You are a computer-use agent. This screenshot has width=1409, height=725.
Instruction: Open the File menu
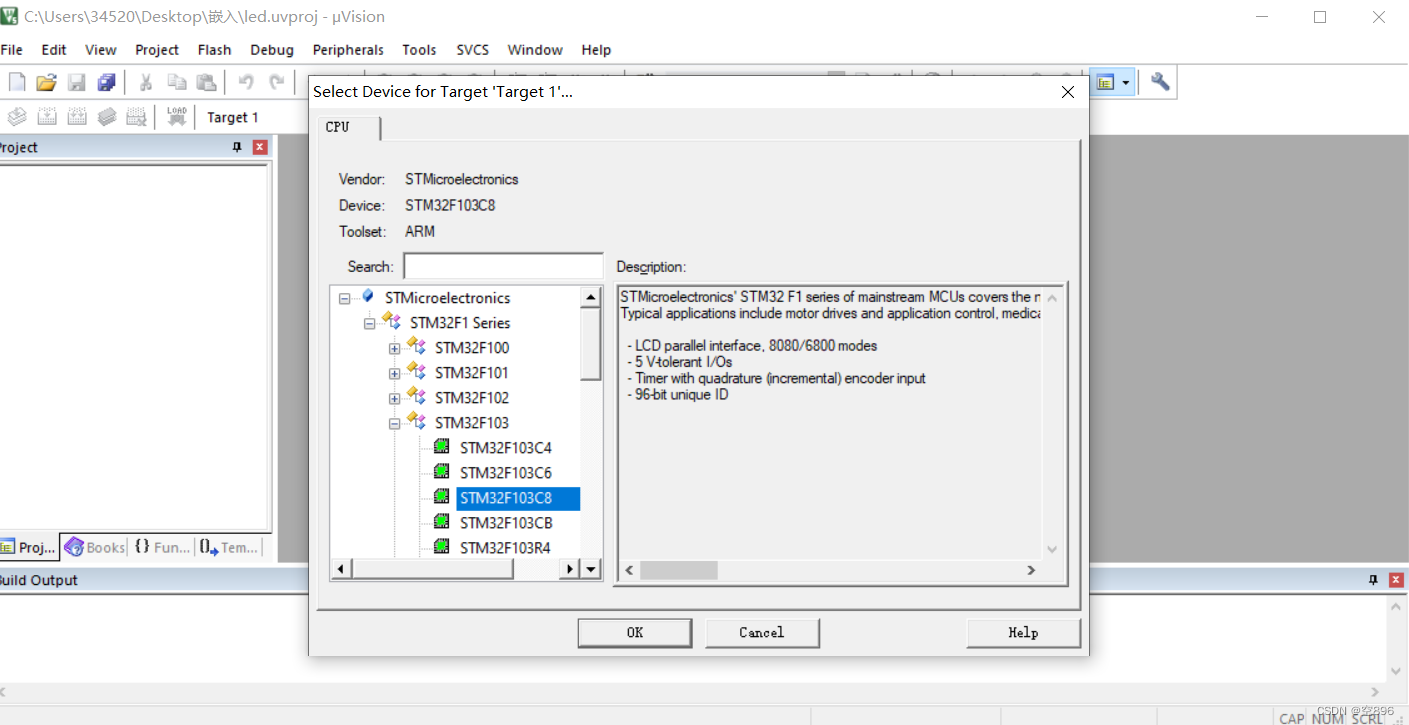[x=11, y=50]
